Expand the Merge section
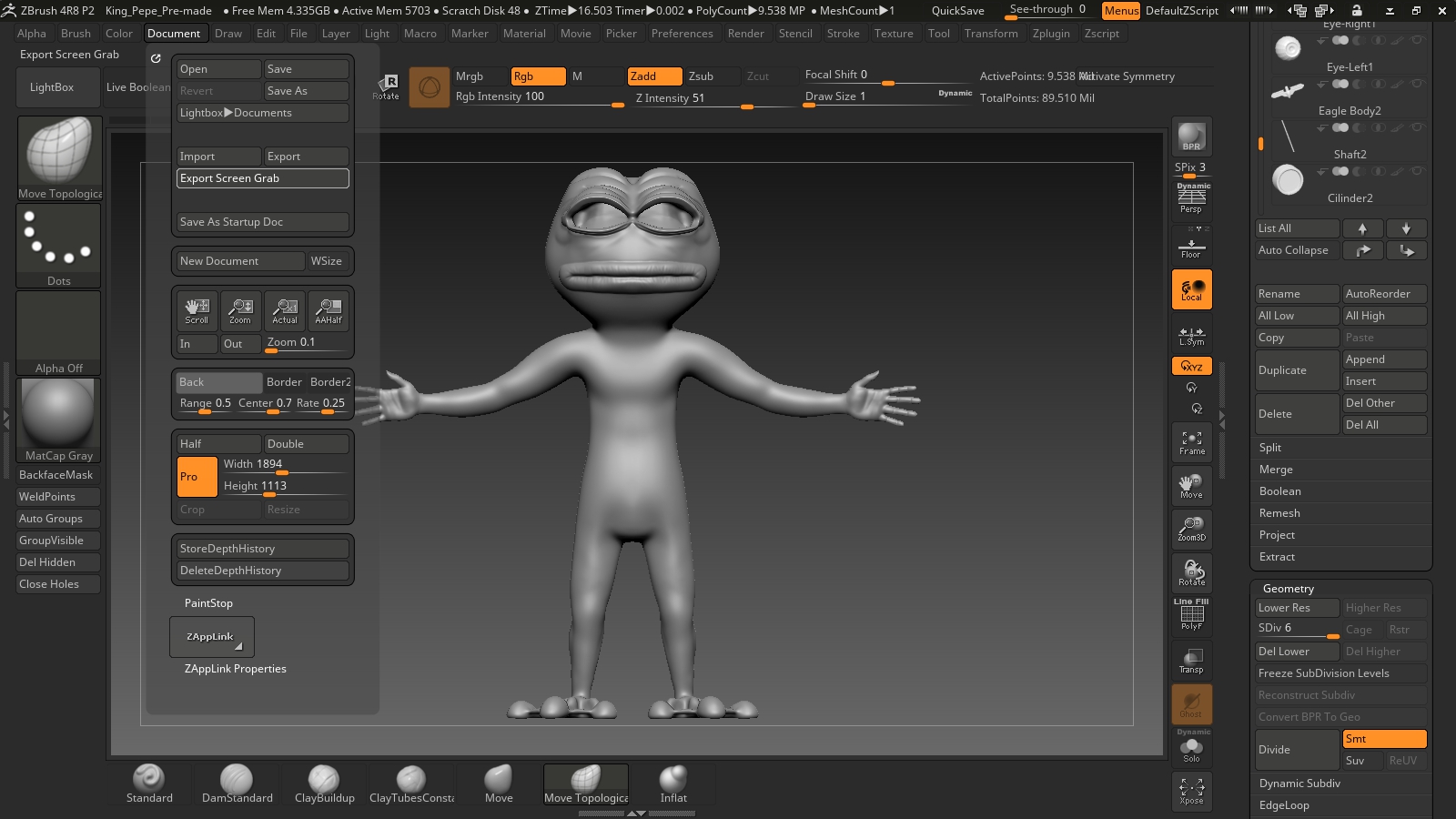This screenshot has width=1456, height=819. coord(1276,470)
